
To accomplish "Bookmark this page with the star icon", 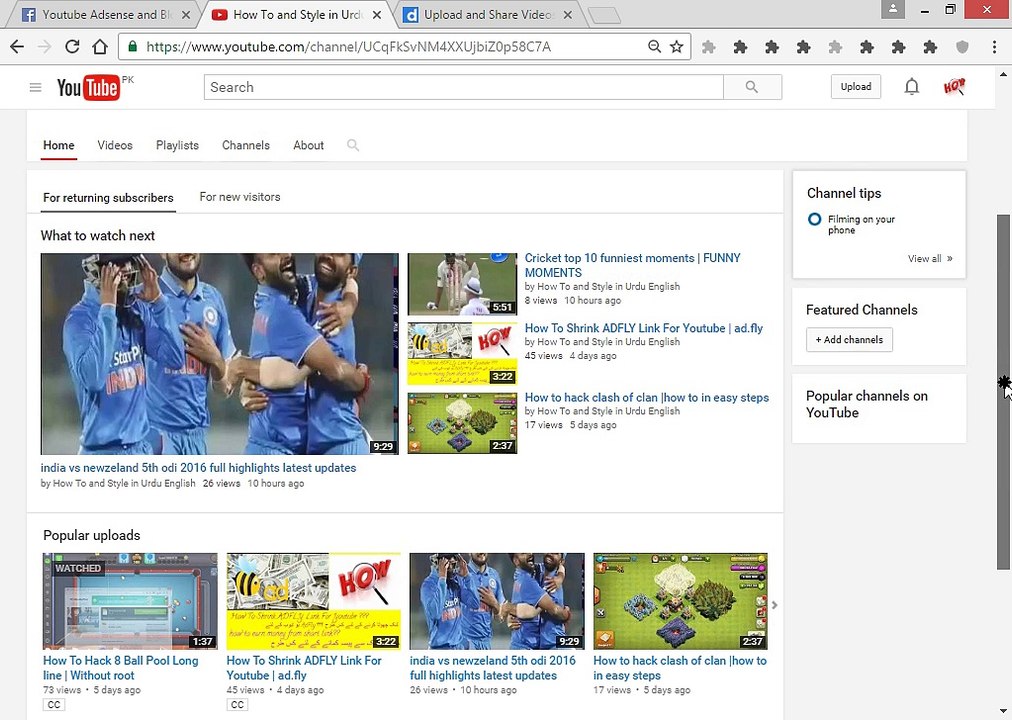I will click(676, 46).
